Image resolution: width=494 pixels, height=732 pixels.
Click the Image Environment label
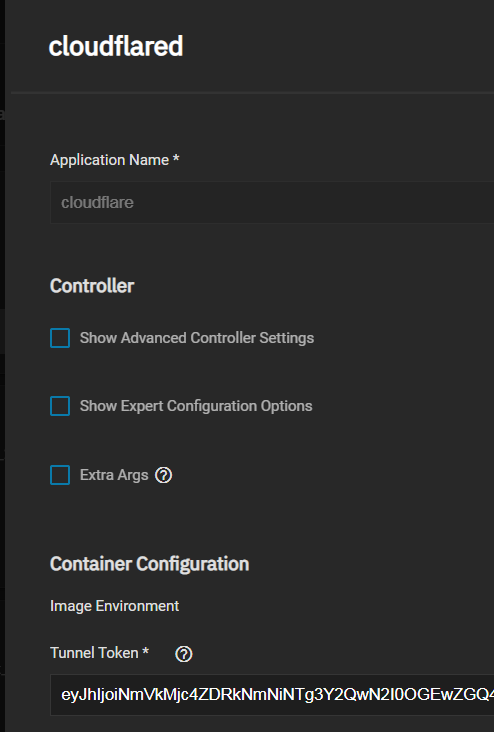tap(114, 606)
